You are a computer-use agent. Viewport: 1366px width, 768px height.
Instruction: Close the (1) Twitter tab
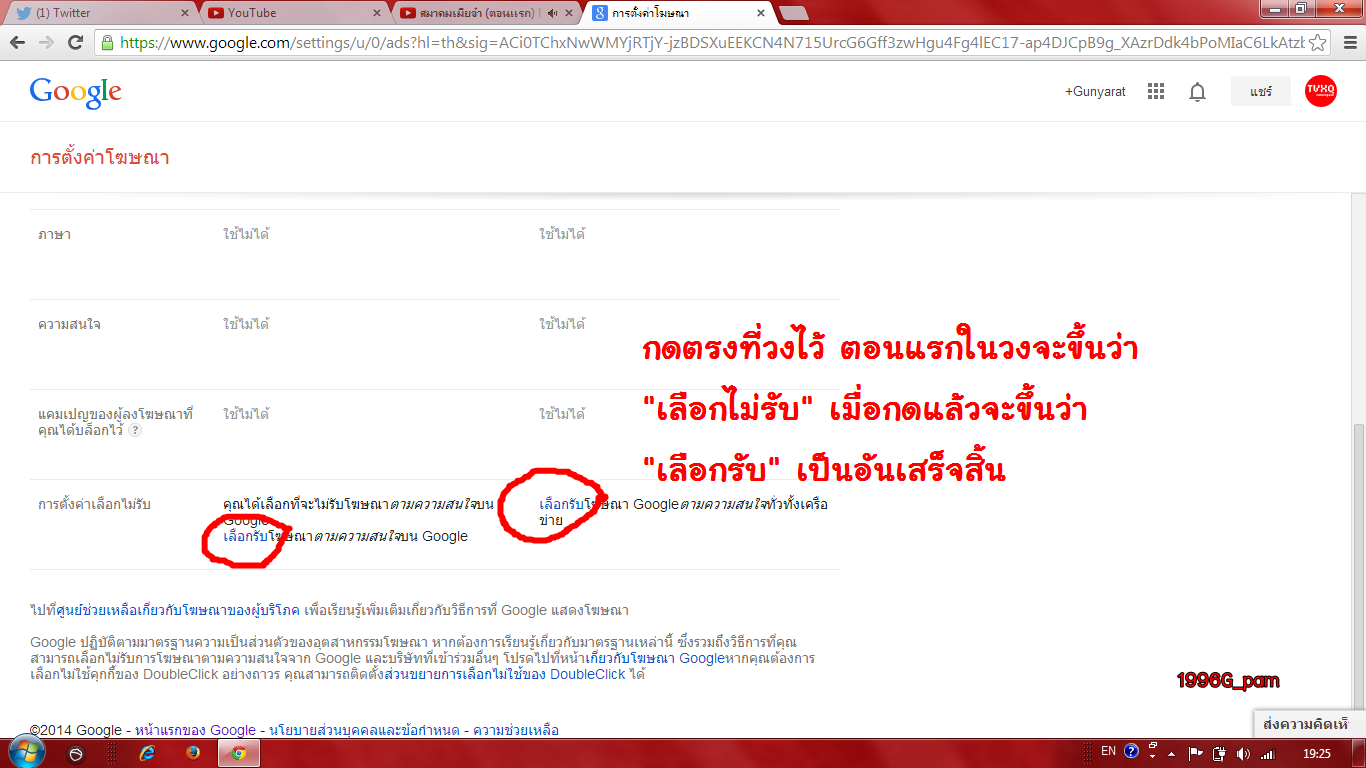183,13
